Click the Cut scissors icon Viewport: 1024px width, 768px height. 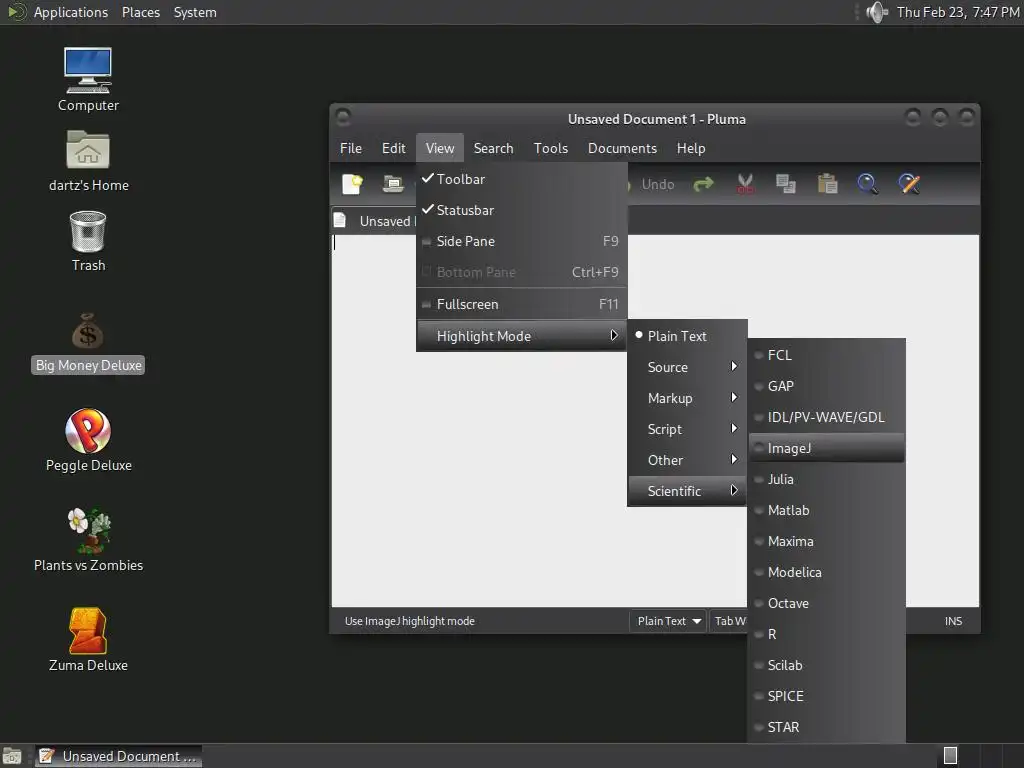(745, 184)
